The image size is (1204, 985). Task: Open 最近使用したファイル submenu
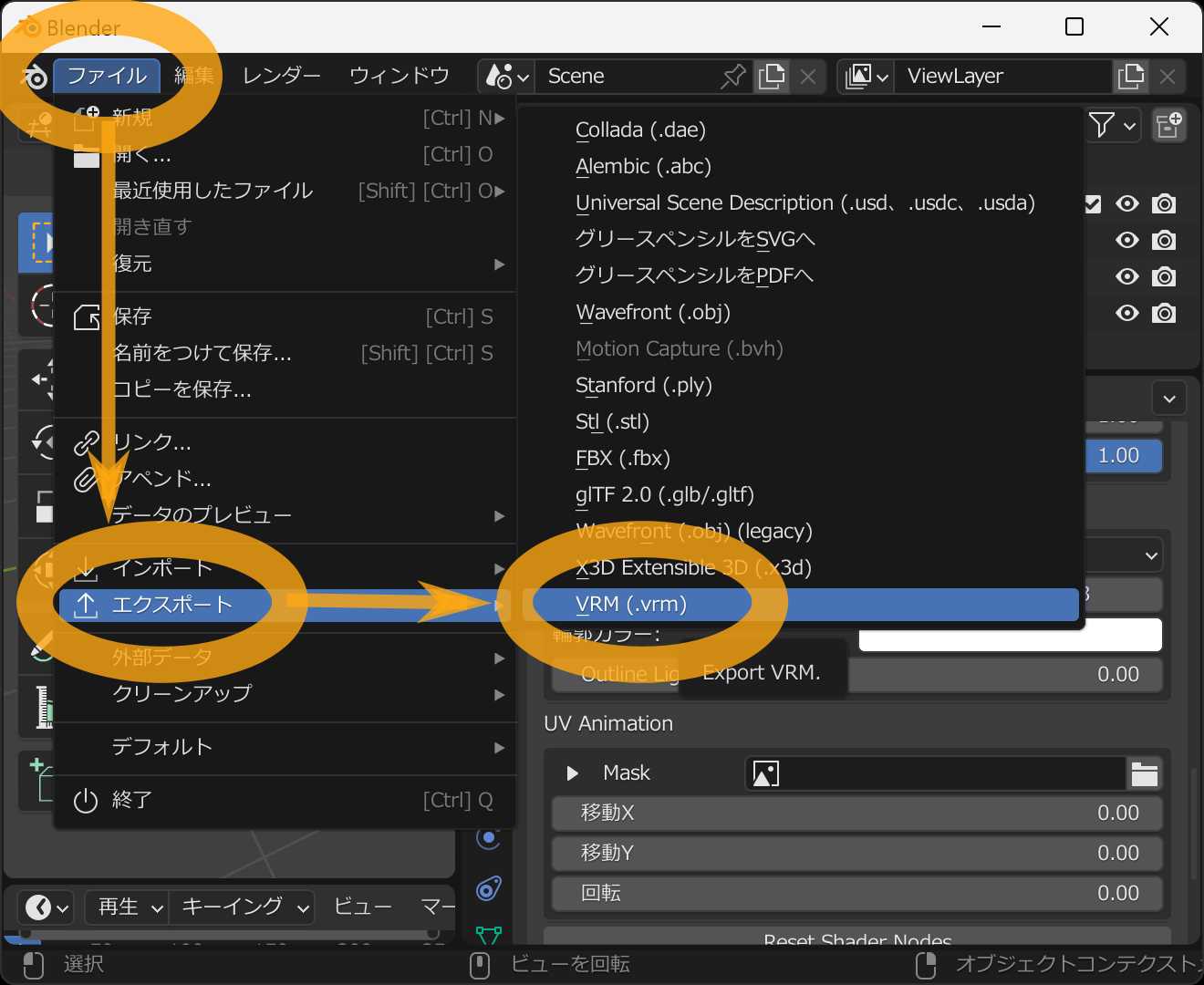click(286, 192)
